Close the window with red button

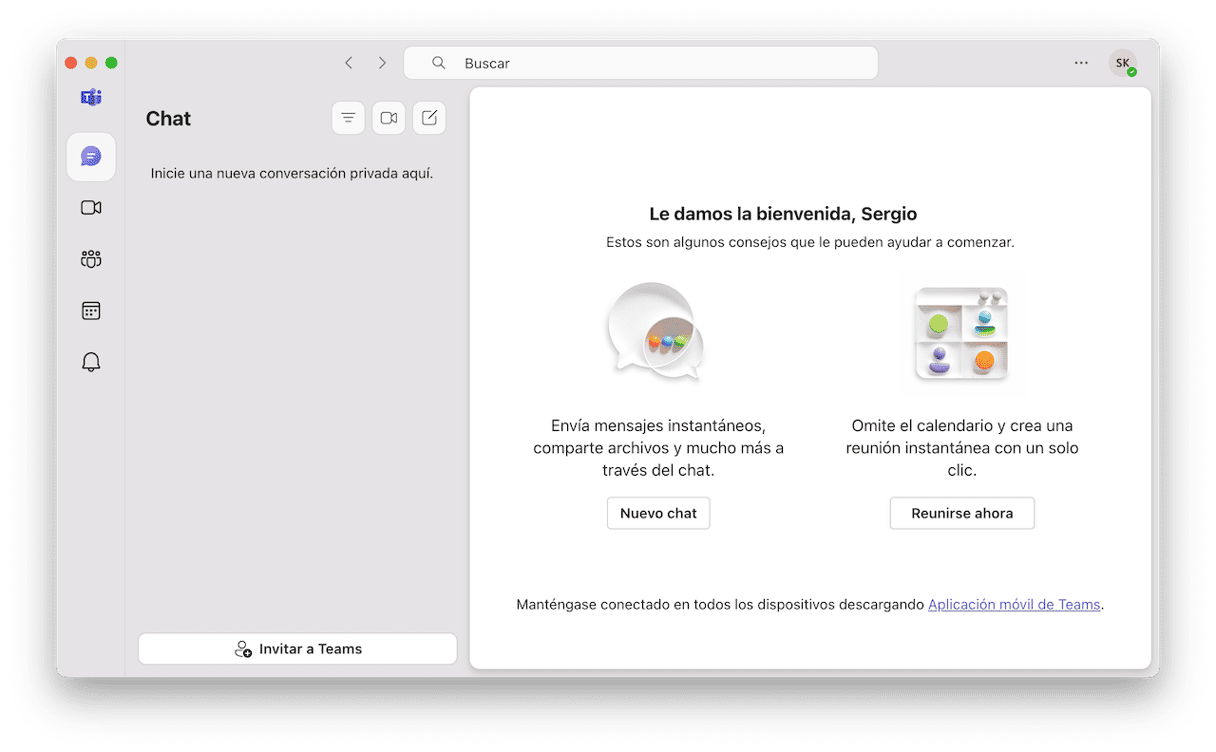click(x=71, y=63)
